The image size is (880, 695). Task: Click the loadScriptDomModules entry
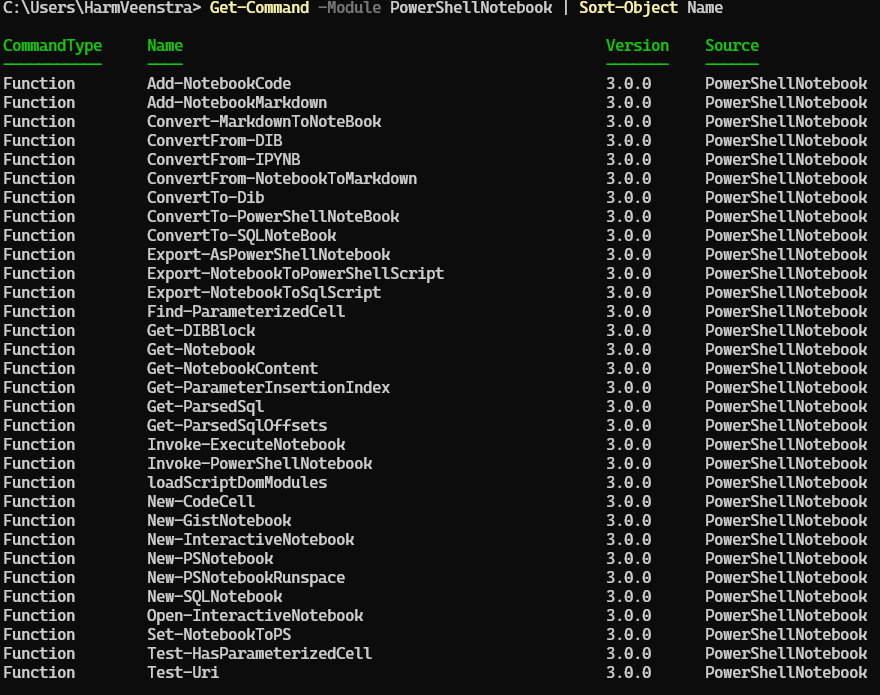click(x=237, y=483)
